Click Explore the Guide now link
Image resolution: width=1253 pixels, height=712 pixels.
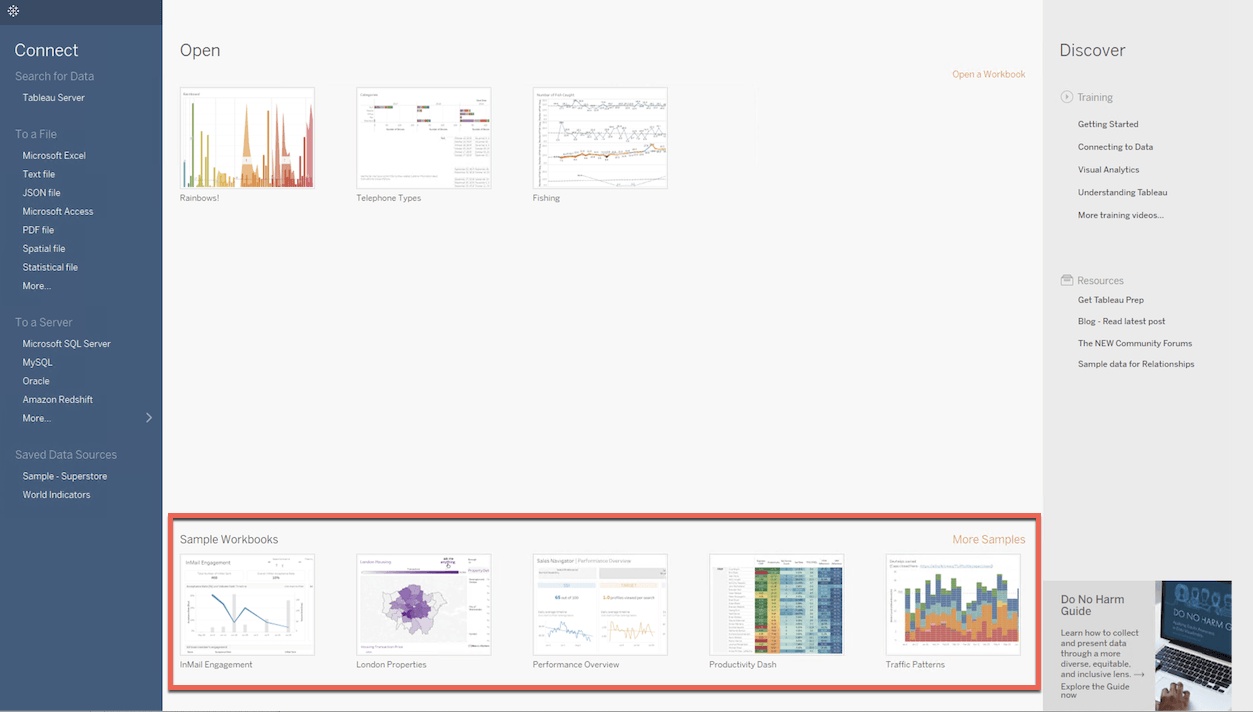point(1095,691)
